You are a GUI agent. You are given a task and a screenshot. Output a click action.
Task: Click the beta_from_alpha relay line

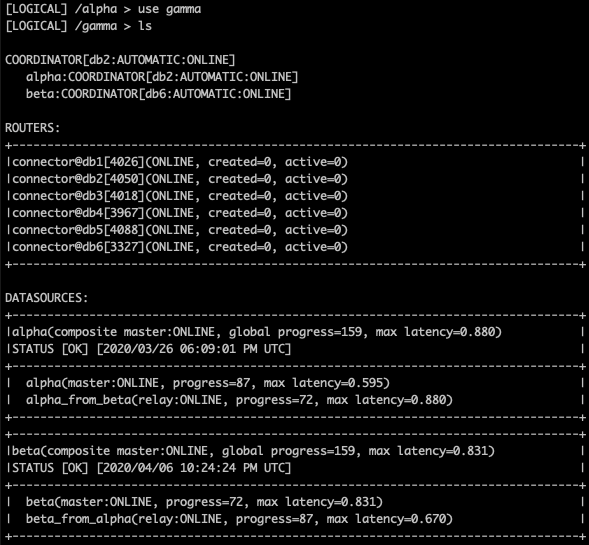pyautogui.click(x=239, y=519)
